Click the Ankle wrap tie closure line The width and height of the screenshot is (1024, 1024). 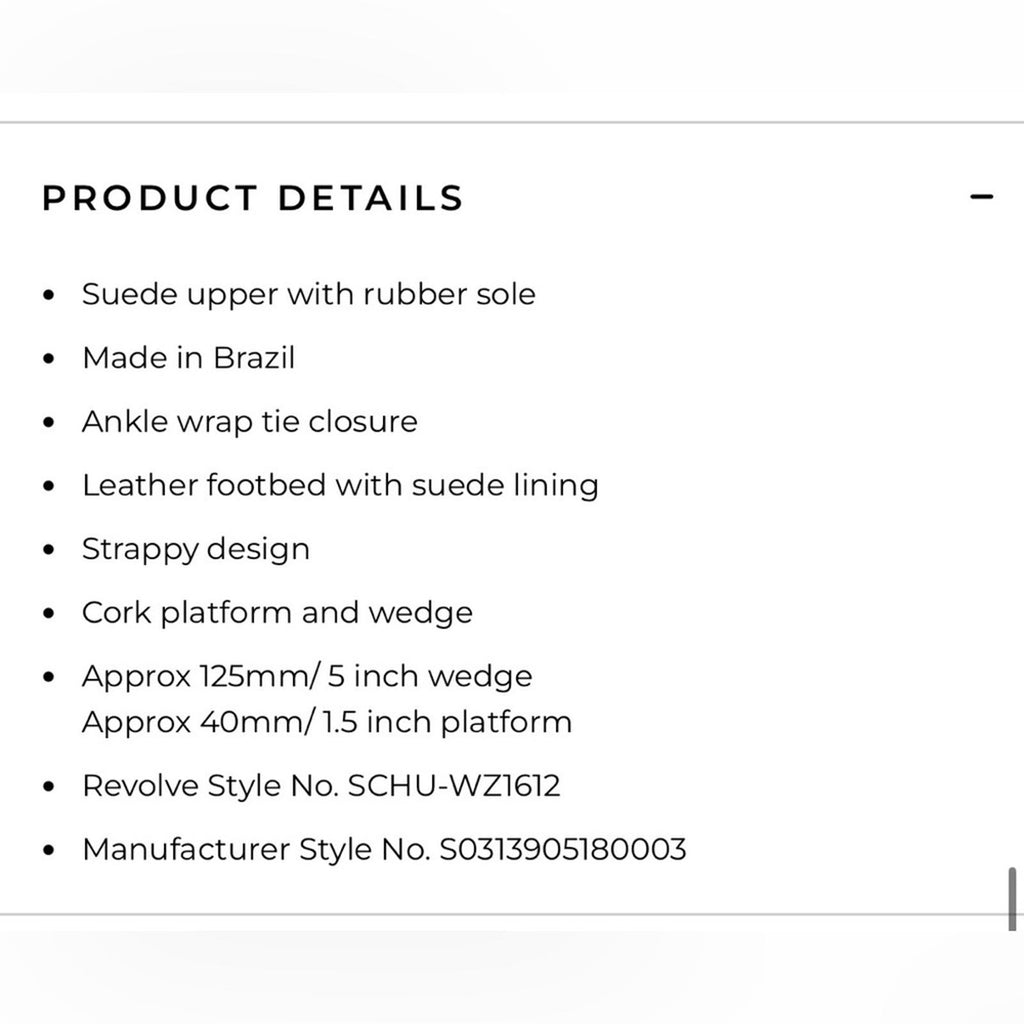click(250, 421)
